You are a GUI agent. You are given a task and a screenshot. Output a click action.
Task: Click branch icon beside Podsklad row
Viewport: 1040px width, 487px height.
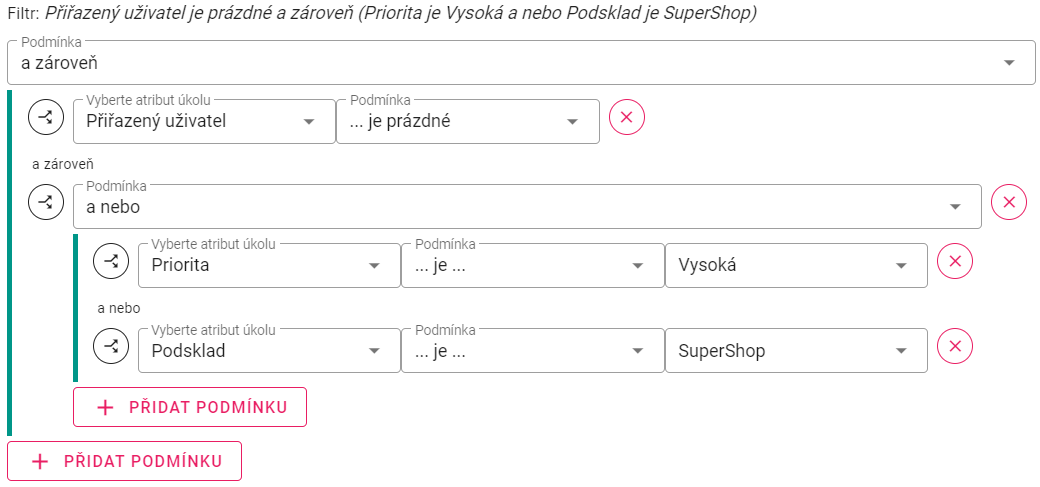pos(111,347)
